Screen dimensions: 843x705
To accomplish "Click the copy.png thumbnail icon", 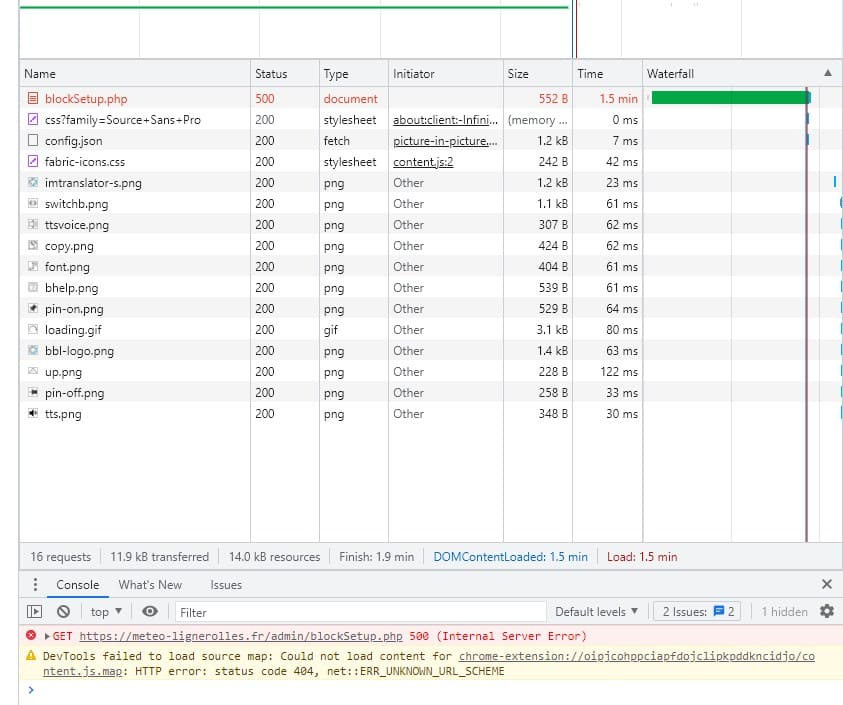I will [33, 245].
